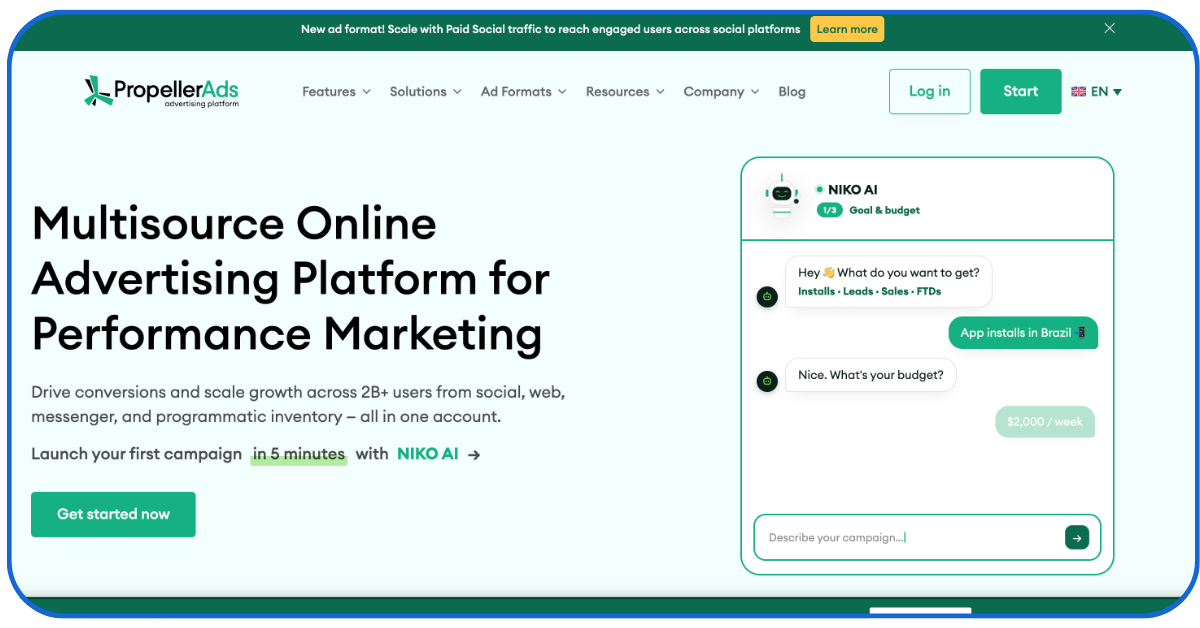The height and width of the screenshot is (628, 1200).
Task: Click the Installs · Leads · Sales · FTDs text
Action: point(870,291)
